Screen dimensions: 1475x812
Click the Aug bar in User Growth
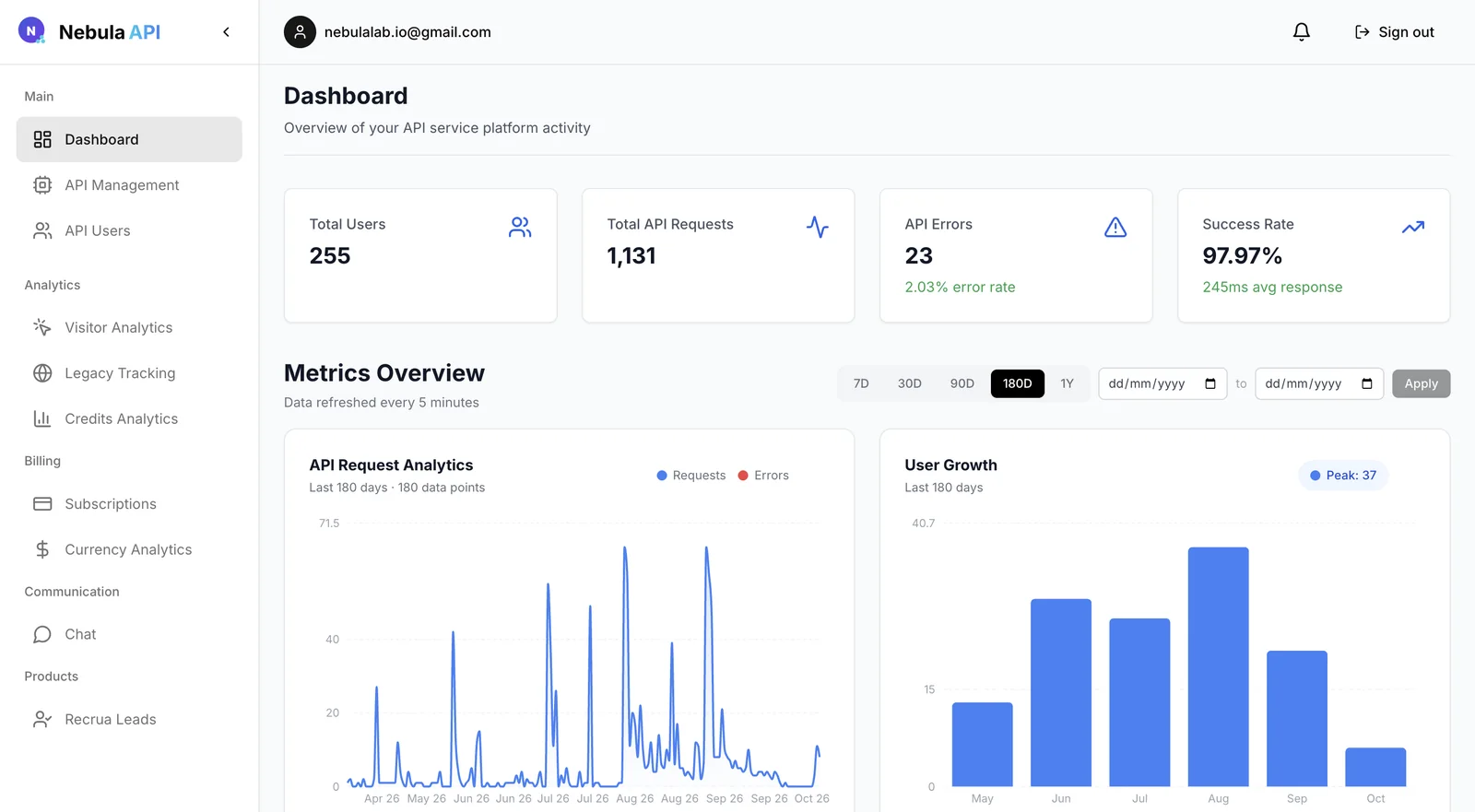1219,666
